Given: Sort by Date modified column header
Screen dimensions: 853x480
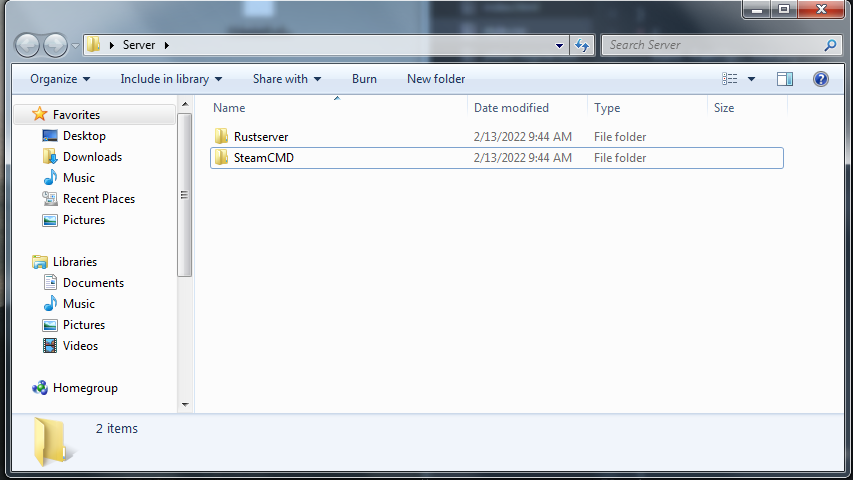Looking at the screenshot, I should pos(511,108).
